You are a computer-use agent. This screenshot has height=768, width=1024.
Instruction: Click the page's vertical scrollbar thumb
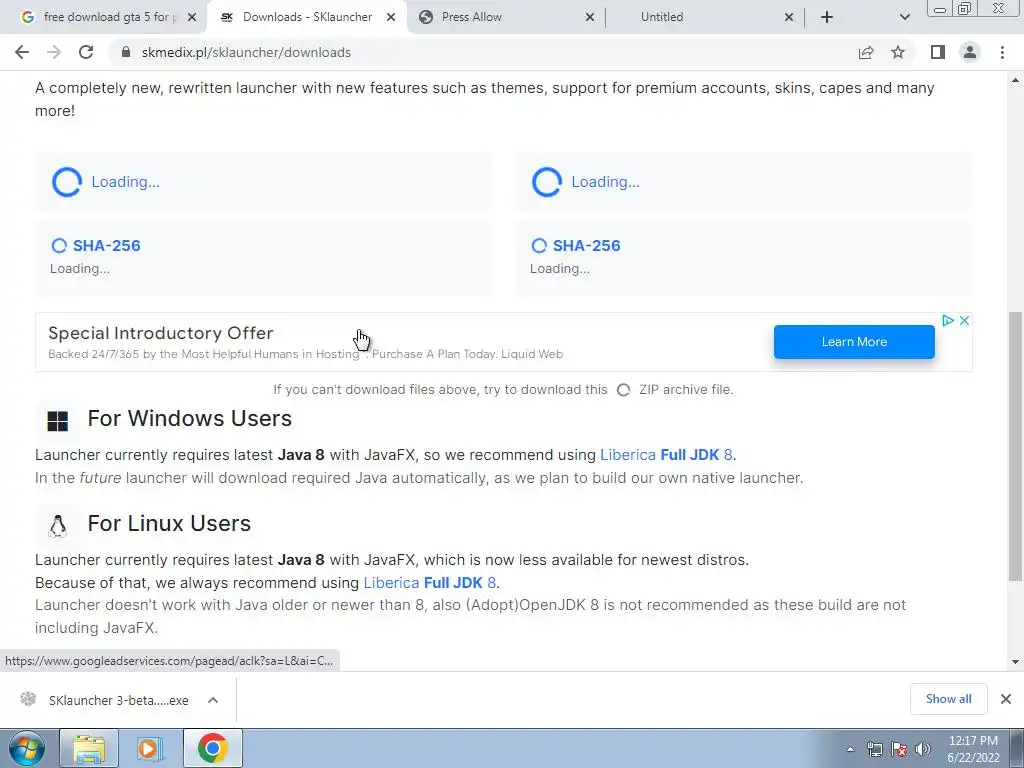1015,446
